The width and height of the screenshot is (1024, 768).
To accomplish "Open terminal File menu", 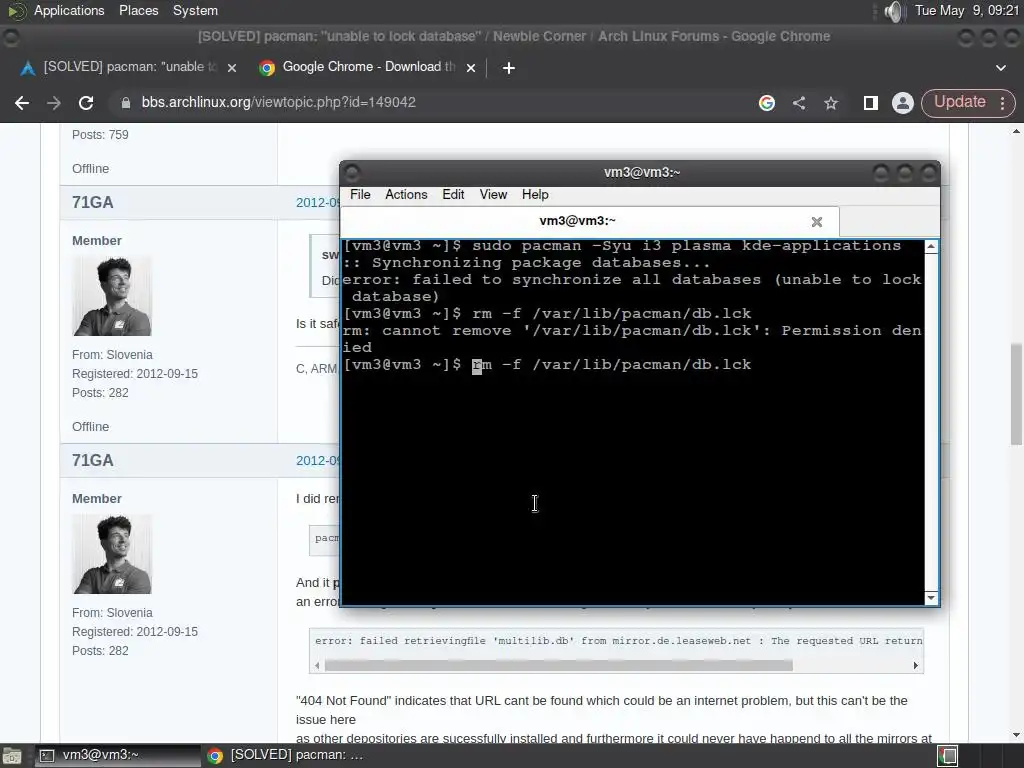I will 360,195.
